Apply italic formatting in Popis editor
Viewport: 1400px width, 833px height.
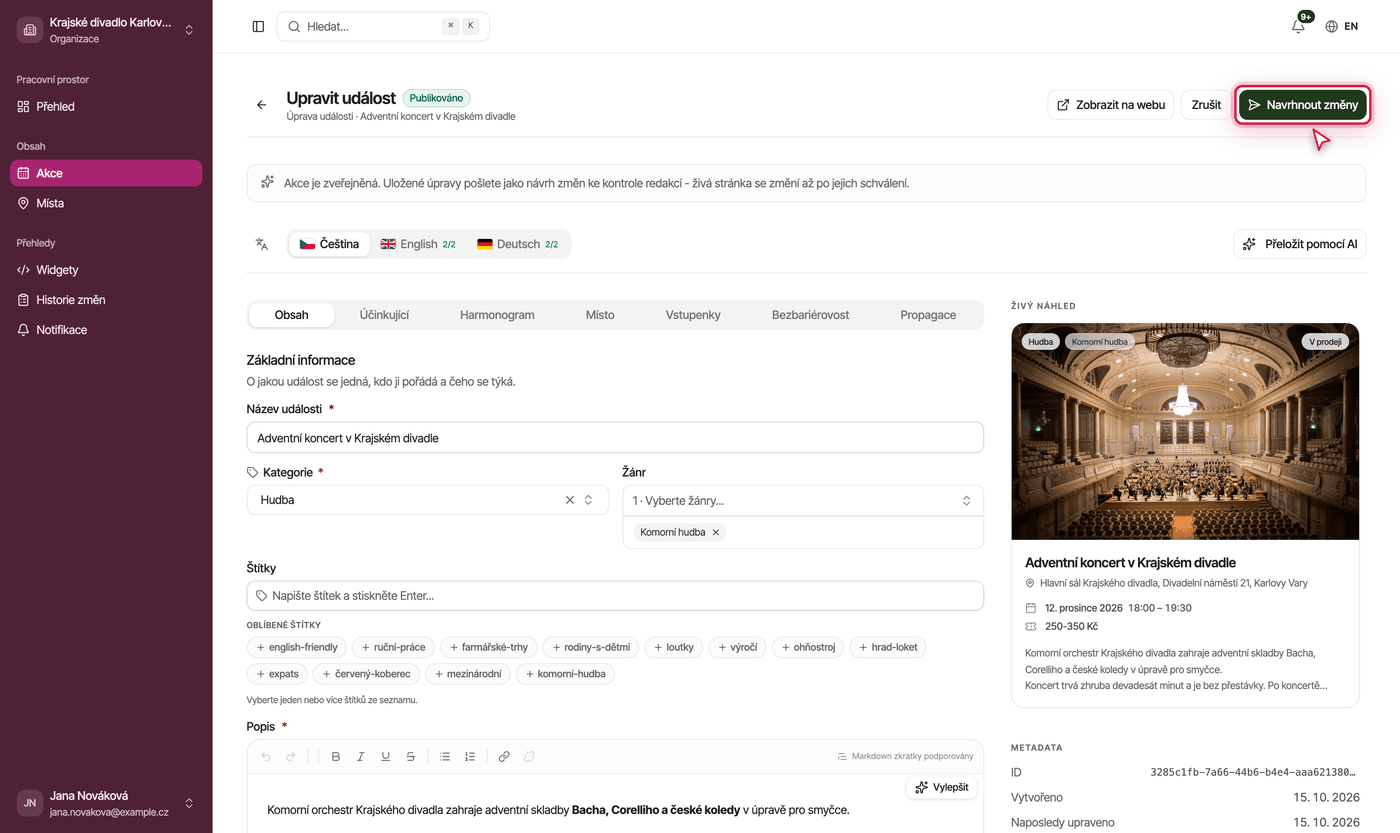tap(361, 757)
